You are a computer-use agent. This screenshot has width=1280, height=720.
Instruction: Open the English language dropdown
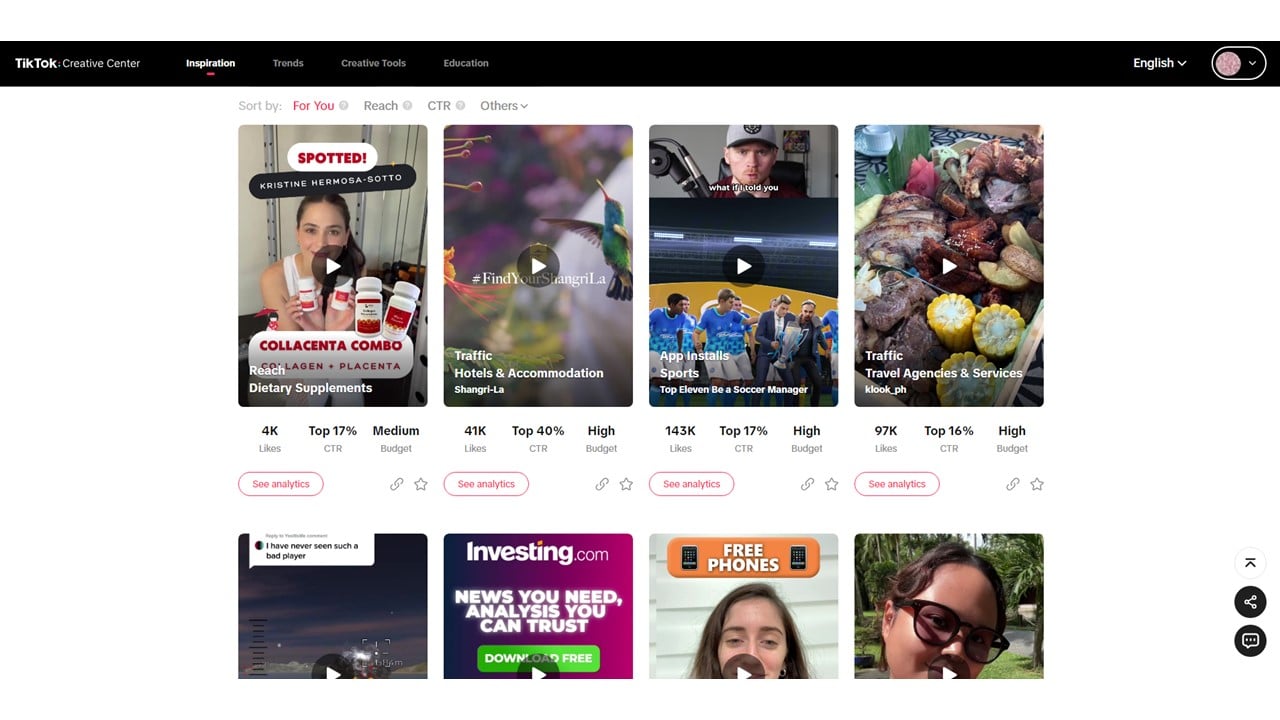click(1159, 63)
